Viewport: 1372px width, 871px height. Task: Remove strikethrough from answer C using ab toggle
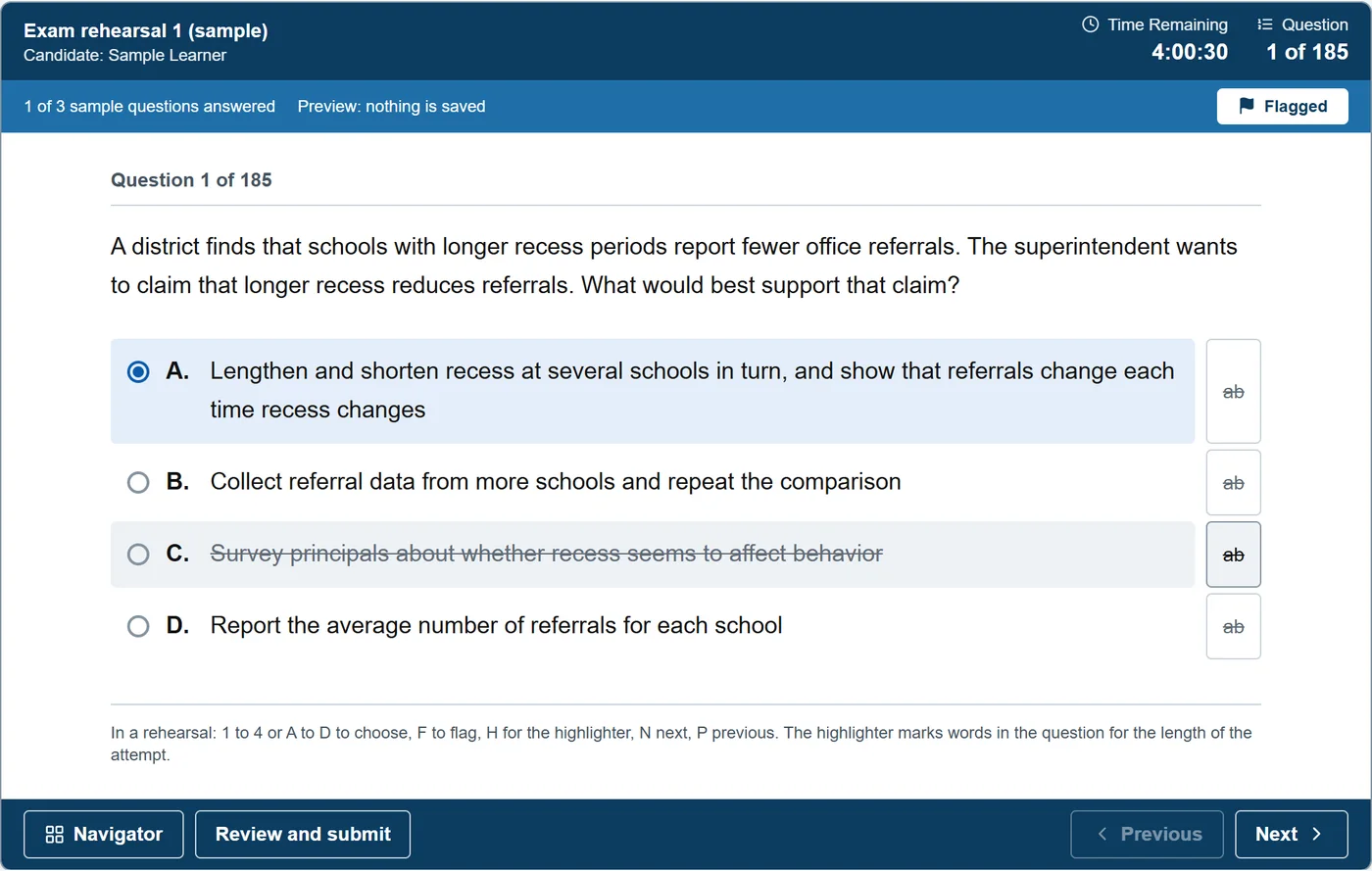[1233, 555]
